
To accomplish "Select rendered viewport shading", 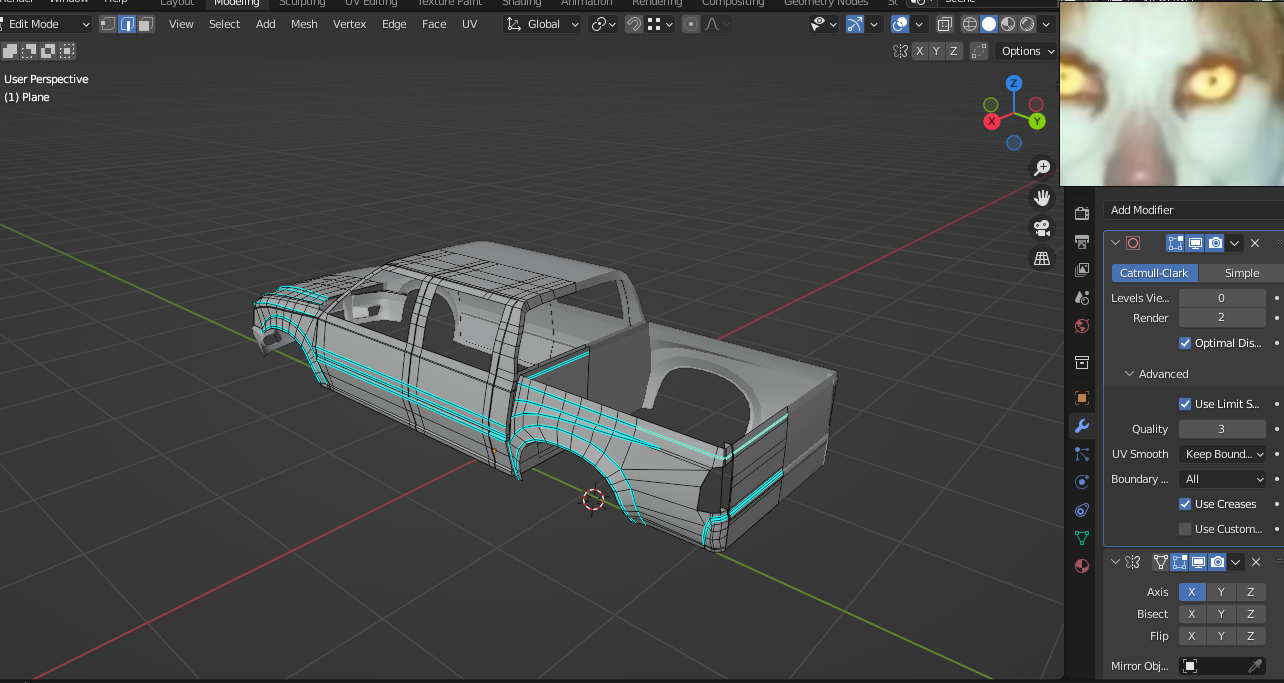I will [1026, 24].
